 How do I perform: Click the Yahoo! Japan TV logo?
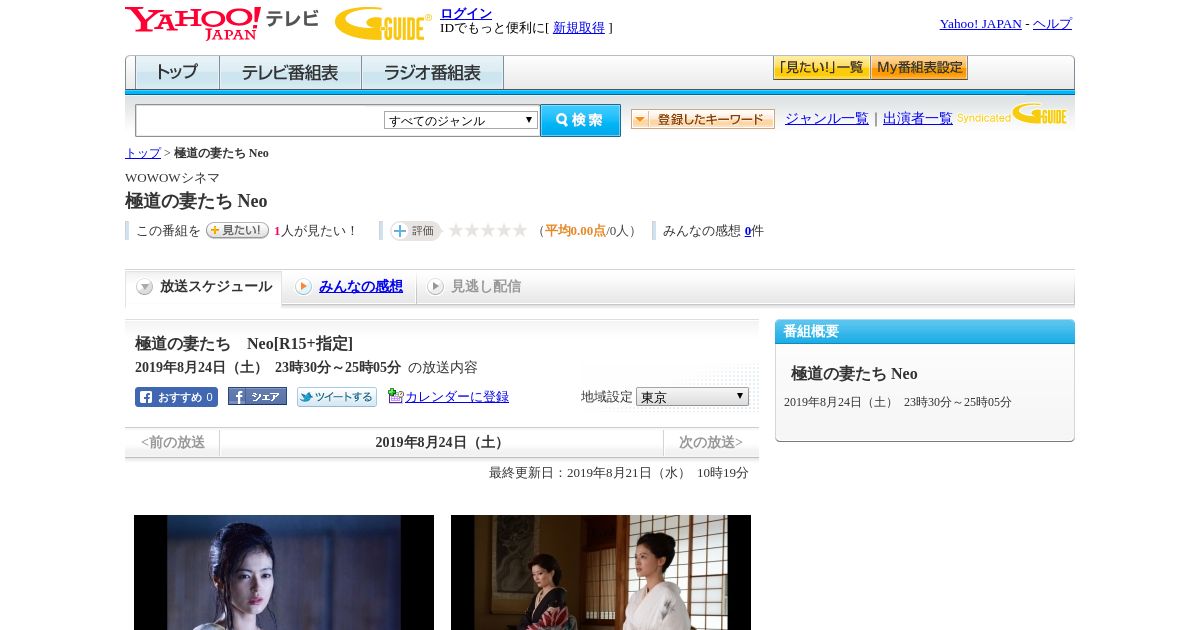coord(222,23)
